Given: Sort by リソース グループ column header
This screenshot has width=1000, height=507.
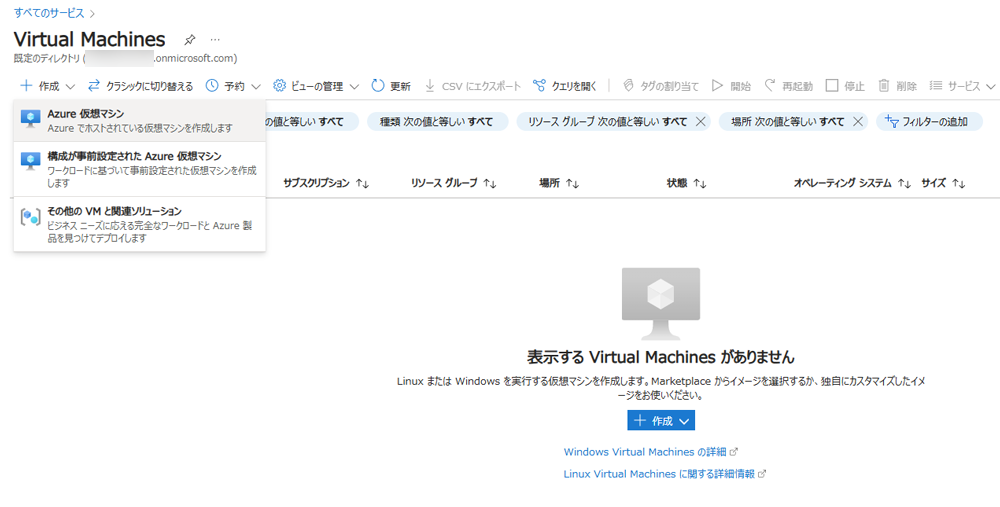Looking at the screenshot, I should tap(454, 184).
